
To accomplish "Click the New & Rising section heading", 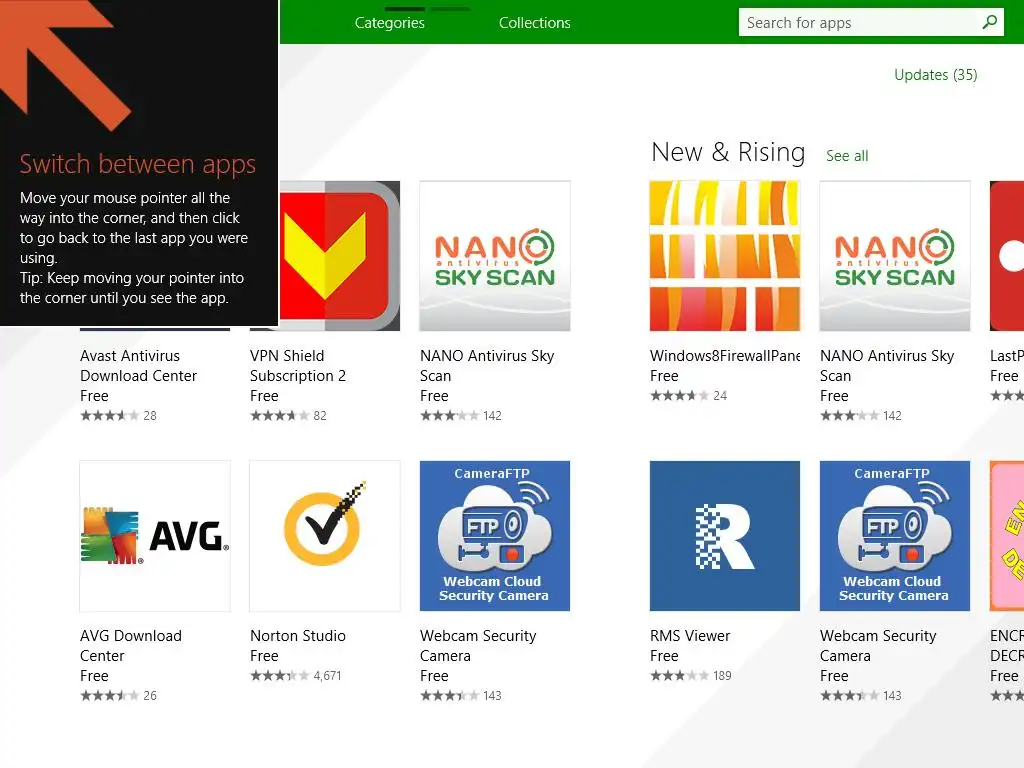I will [728, 152].
